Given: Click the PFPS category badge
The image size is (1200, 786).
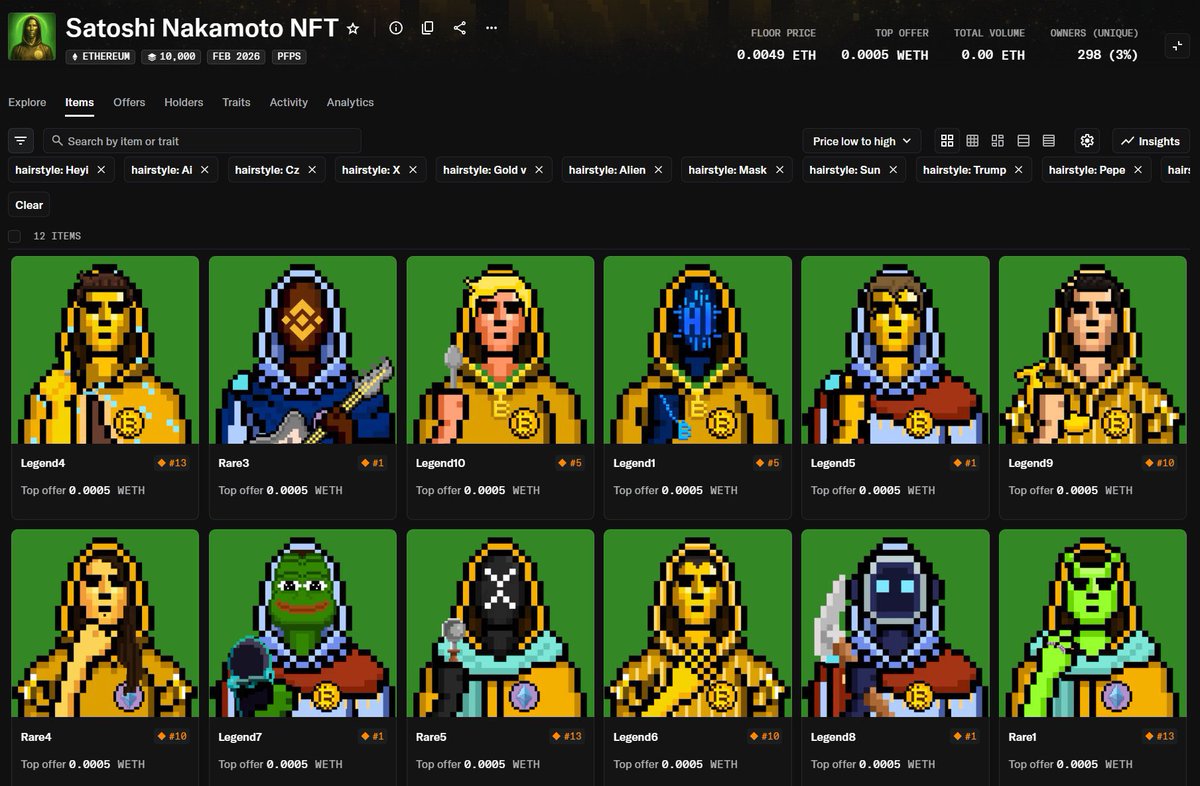Looking at the screenshot, I should (289, 57).
